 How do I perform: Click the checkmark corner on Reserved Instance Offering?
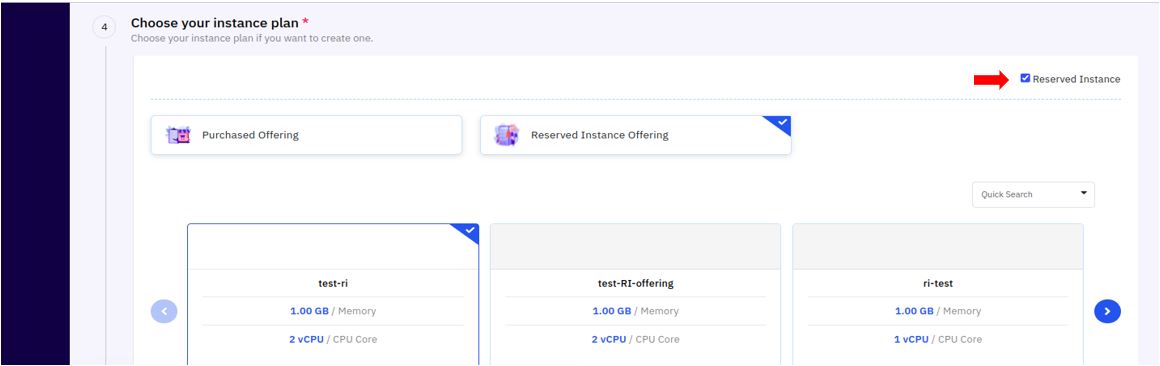781,122
